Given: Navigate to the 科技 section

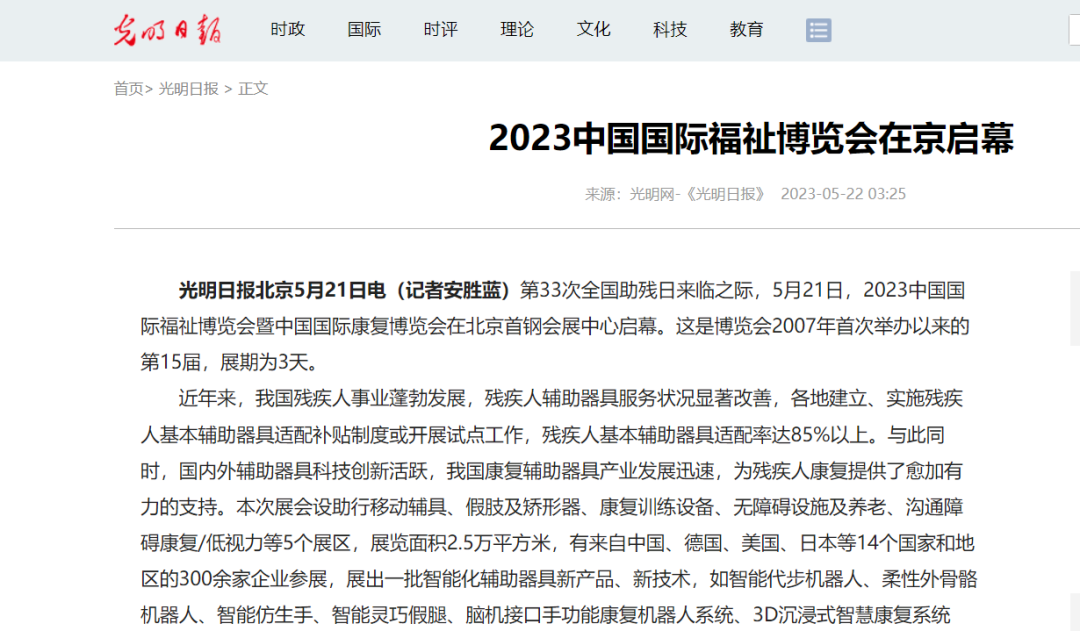Looking at the screenshot, I should (670, 30).
